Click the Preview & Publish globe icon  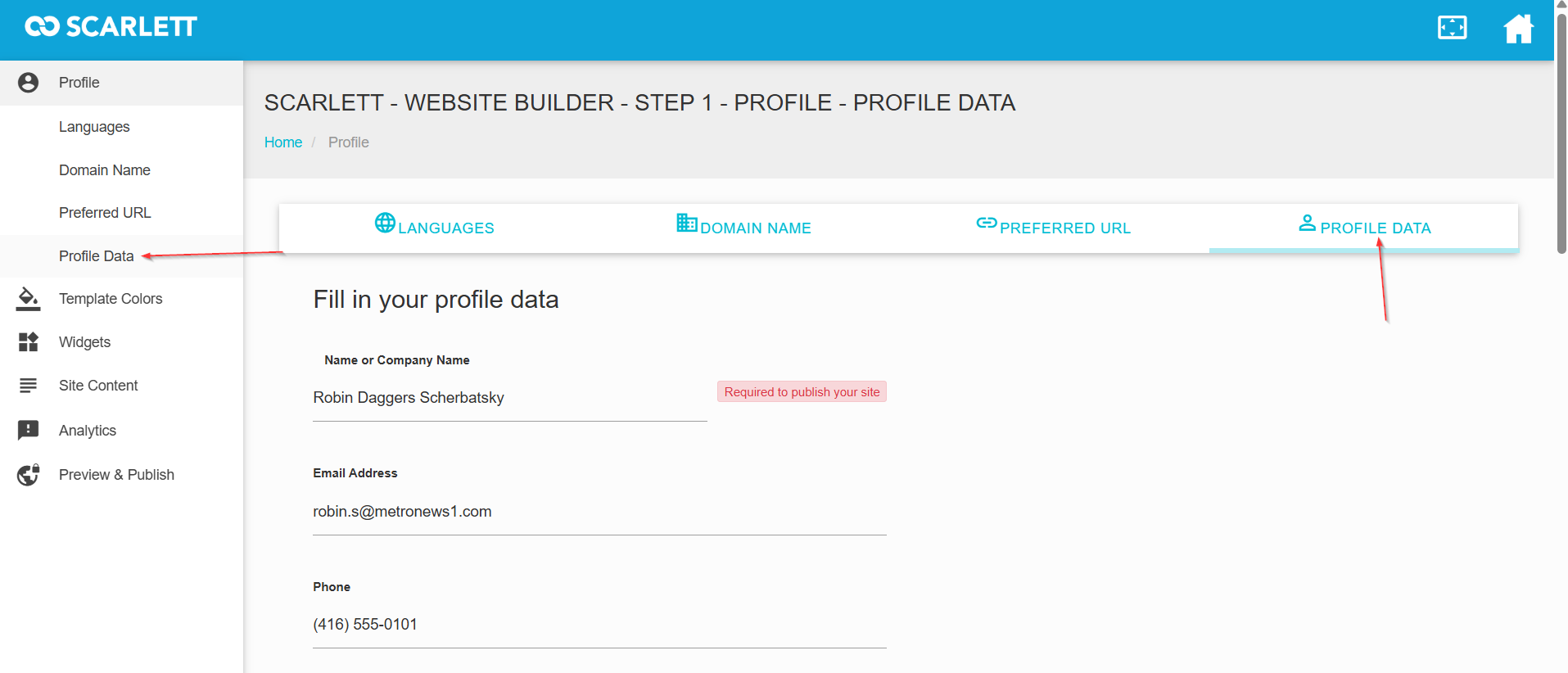click(29, 475)
